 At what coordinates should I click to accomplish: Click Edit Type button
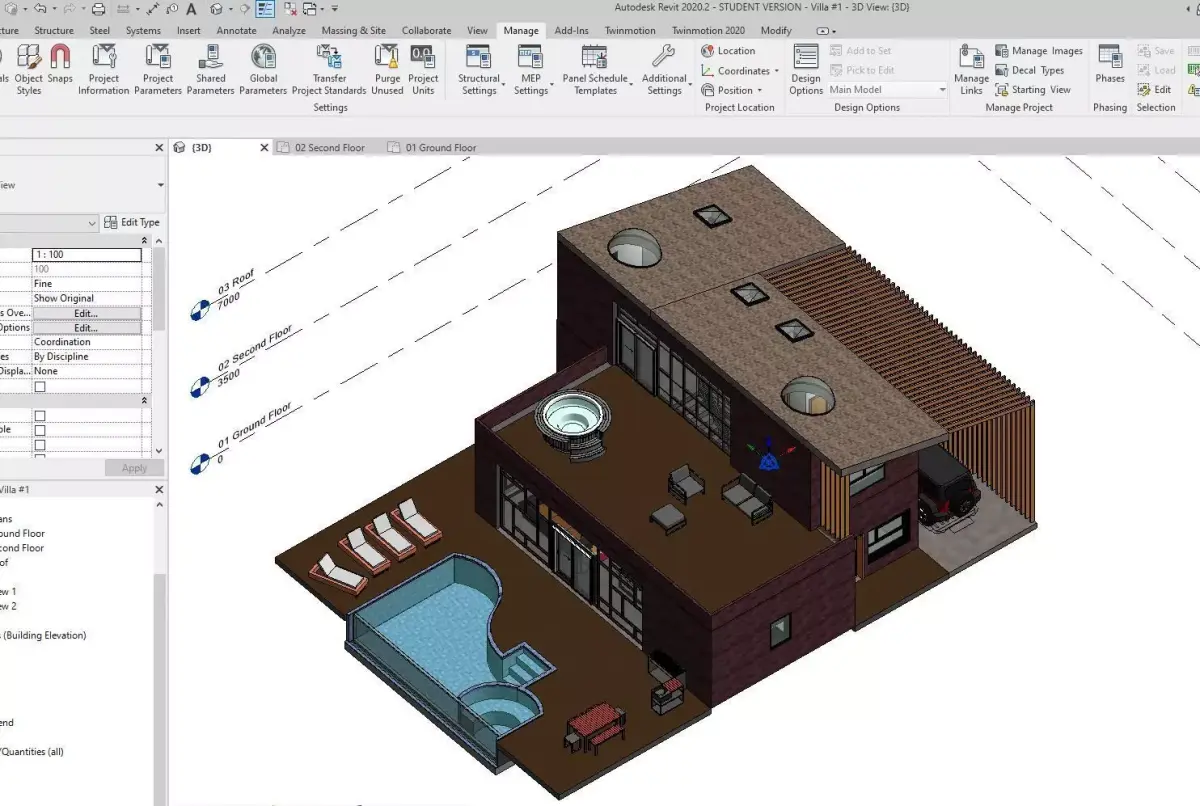(133, 223)
